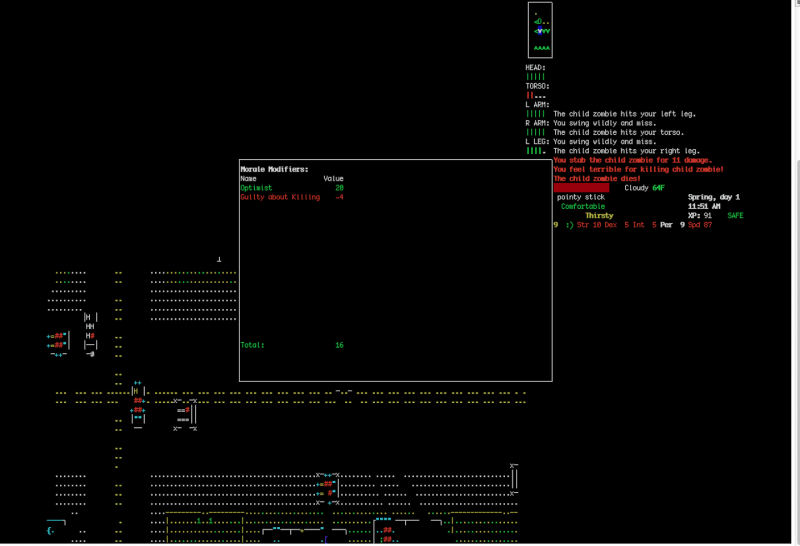Viewport: 800px width, 546px height.
Task: Click the HEAD health bar
Action: point(535,77)
